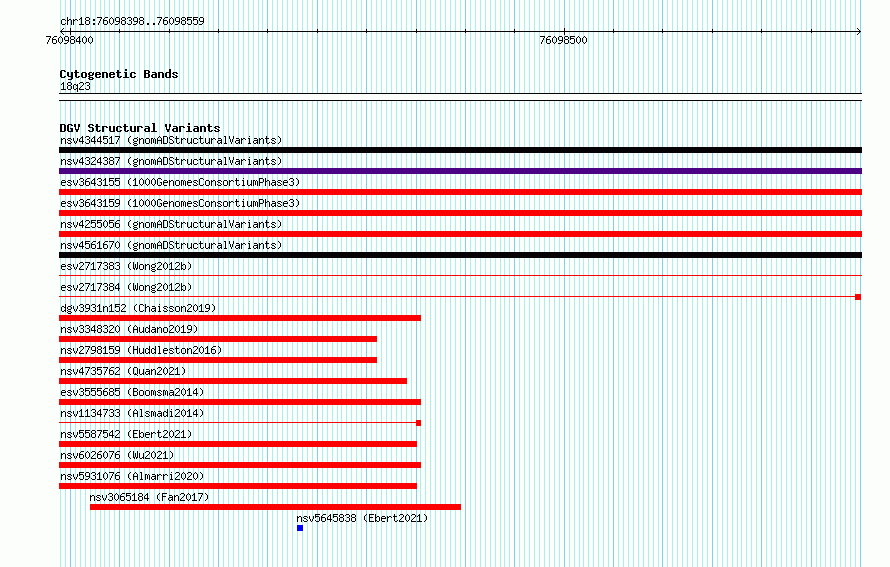The width and height of the screenshot is (890, 567).
Task: Open the dgv3931n152 Chaisson2019 label
Action: (x=138, y=308)
